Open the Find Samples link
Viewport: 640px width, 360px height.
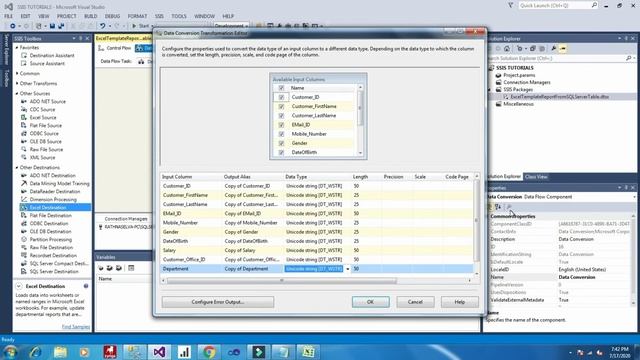76,327
